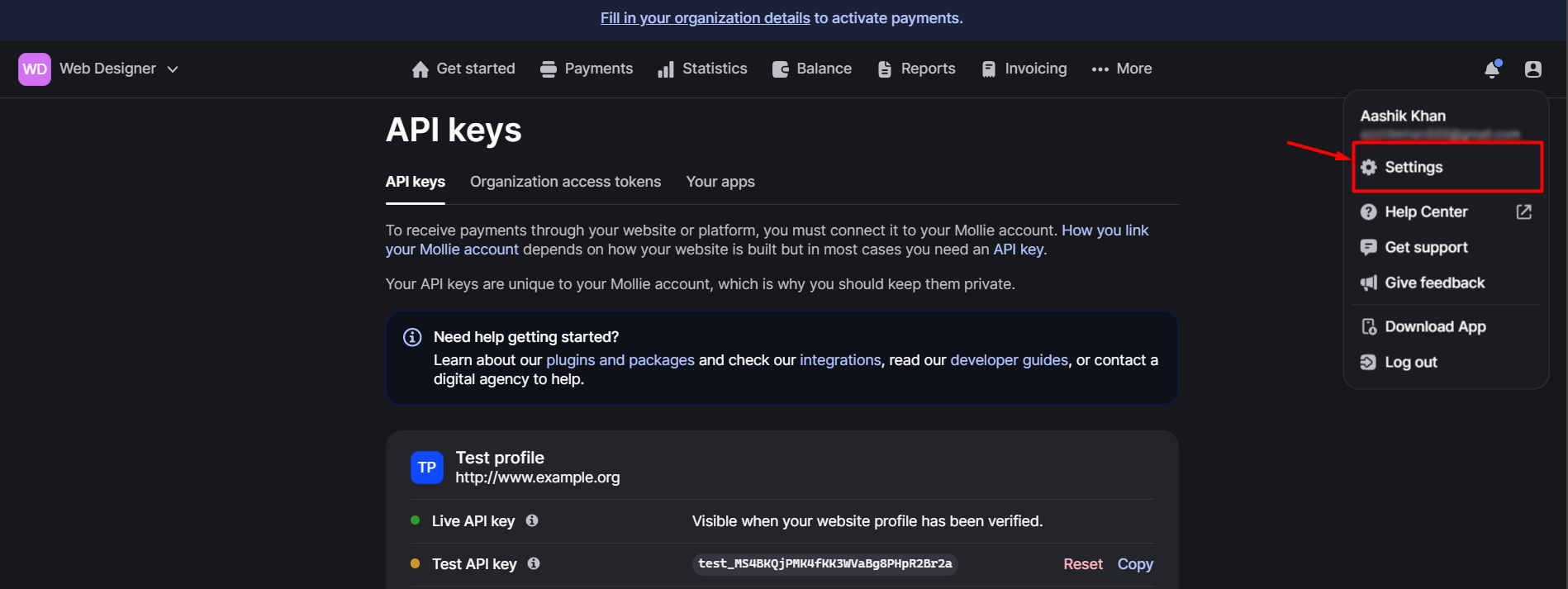Open the user account profile icon
This screenshot has width=1568, height=589.
click(x=1532, y=69)
